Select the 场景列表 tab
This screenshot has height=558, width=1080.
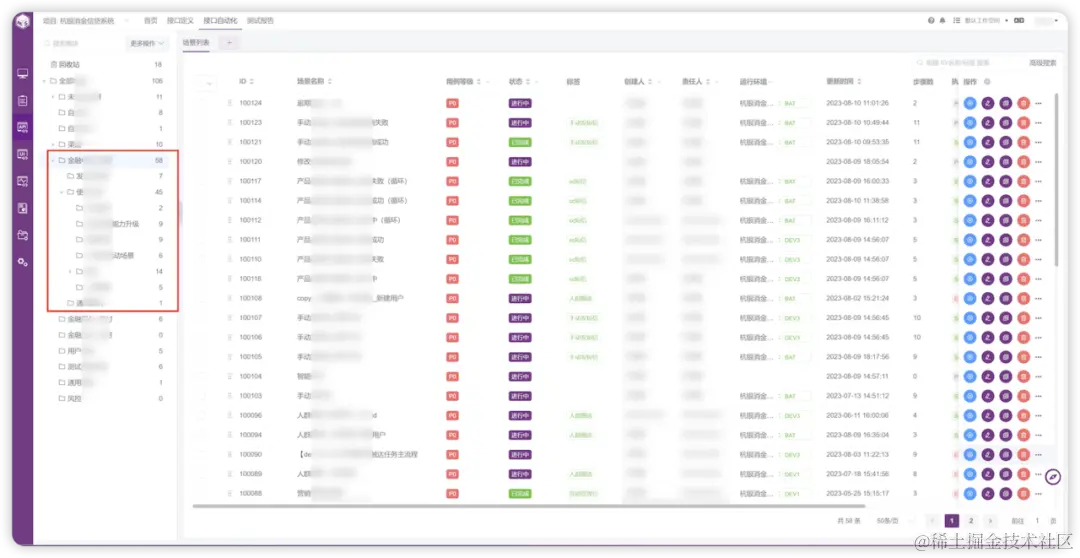click(x=196, y=43)
